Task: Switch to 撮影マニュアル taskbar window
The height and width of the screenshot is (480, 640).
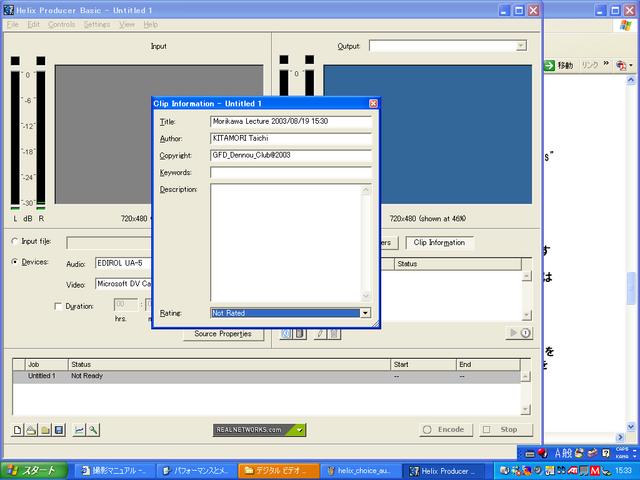Action: pyautogui.click(x=116, y=471)
